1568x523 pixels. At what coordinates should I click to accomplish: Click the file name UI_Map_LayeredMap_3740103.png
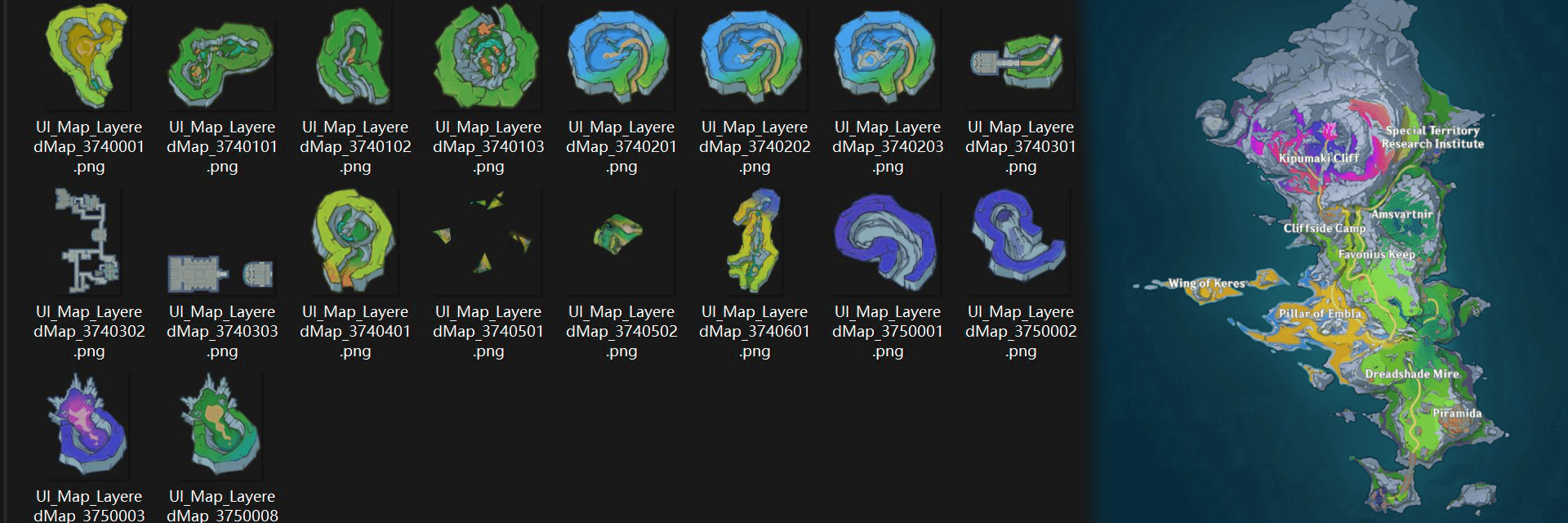488,147
